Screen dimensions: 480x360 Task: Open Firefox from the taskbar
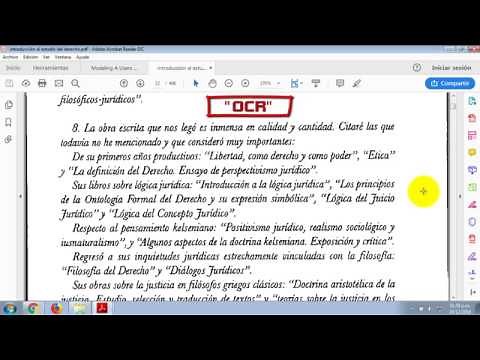point(56,308)
